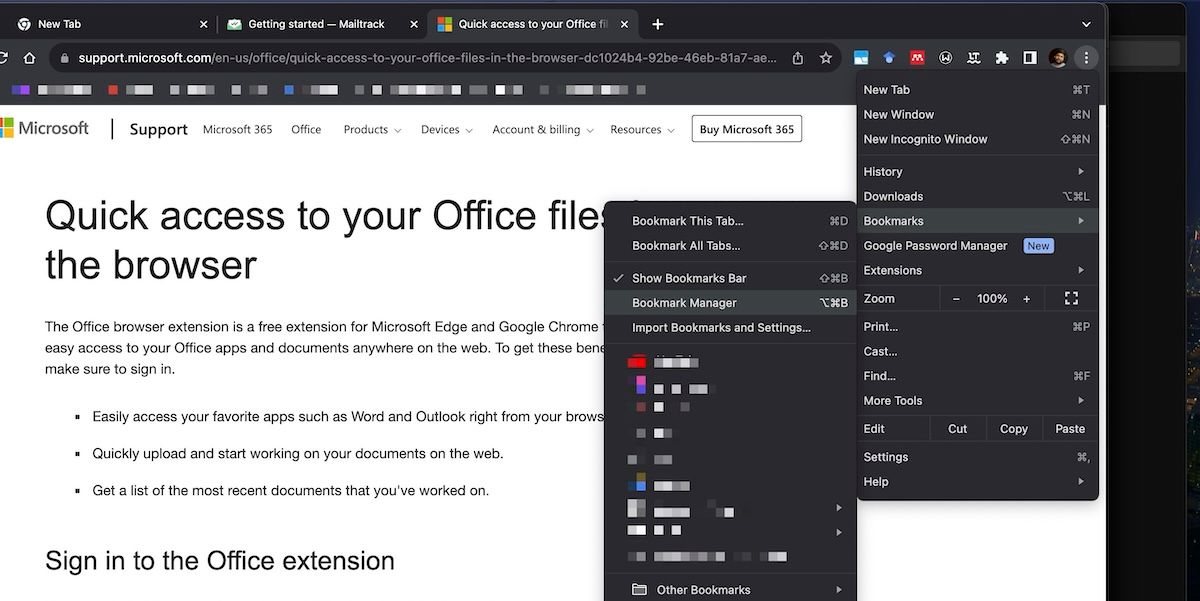Open the side panel icon
The image size is (1200, 601).
(x=1029, y=57)
